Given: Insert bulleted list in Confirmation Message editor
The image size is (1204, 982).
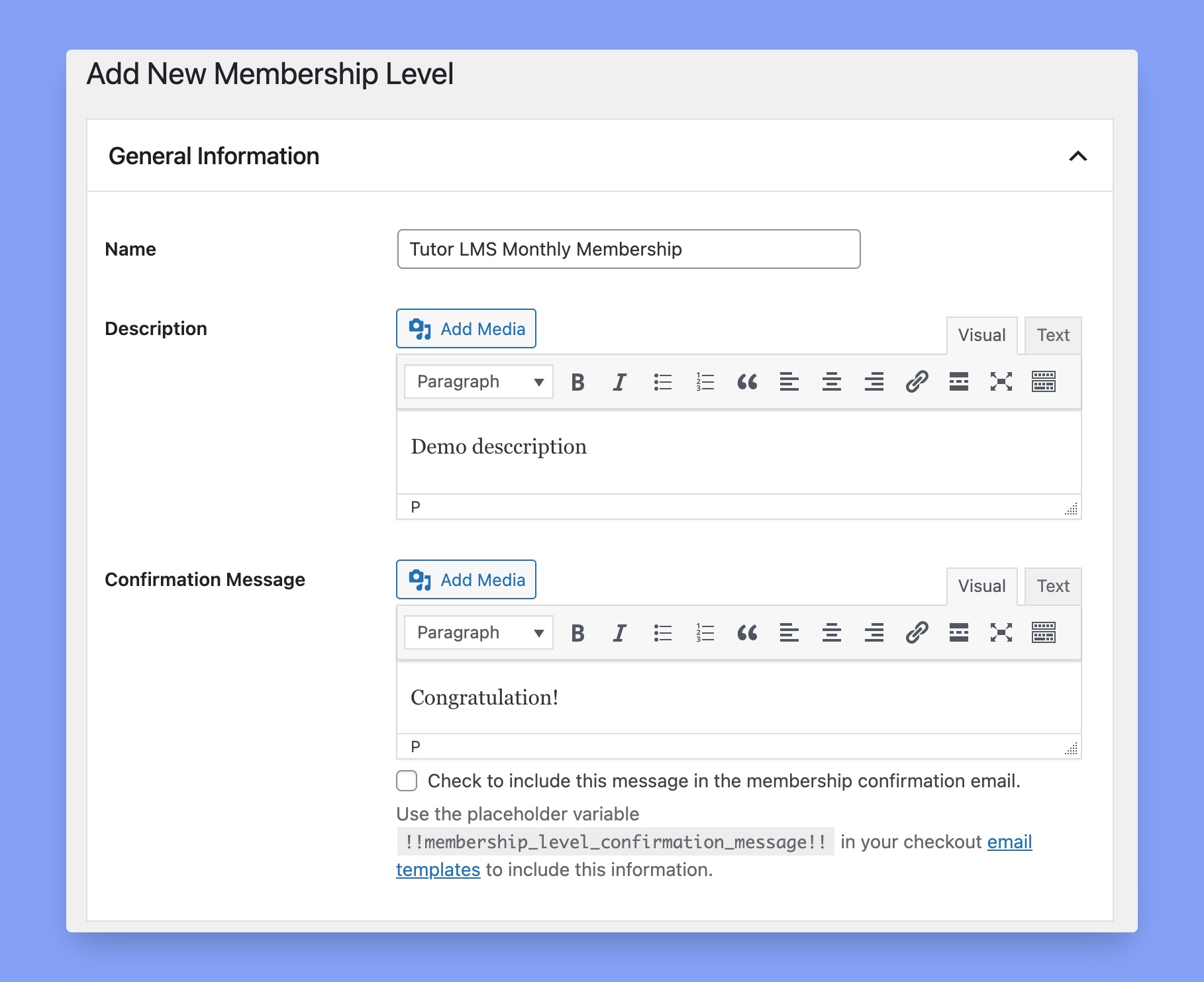Looking at the screenshot, I should pyautogui.click(x=662, y=633).
